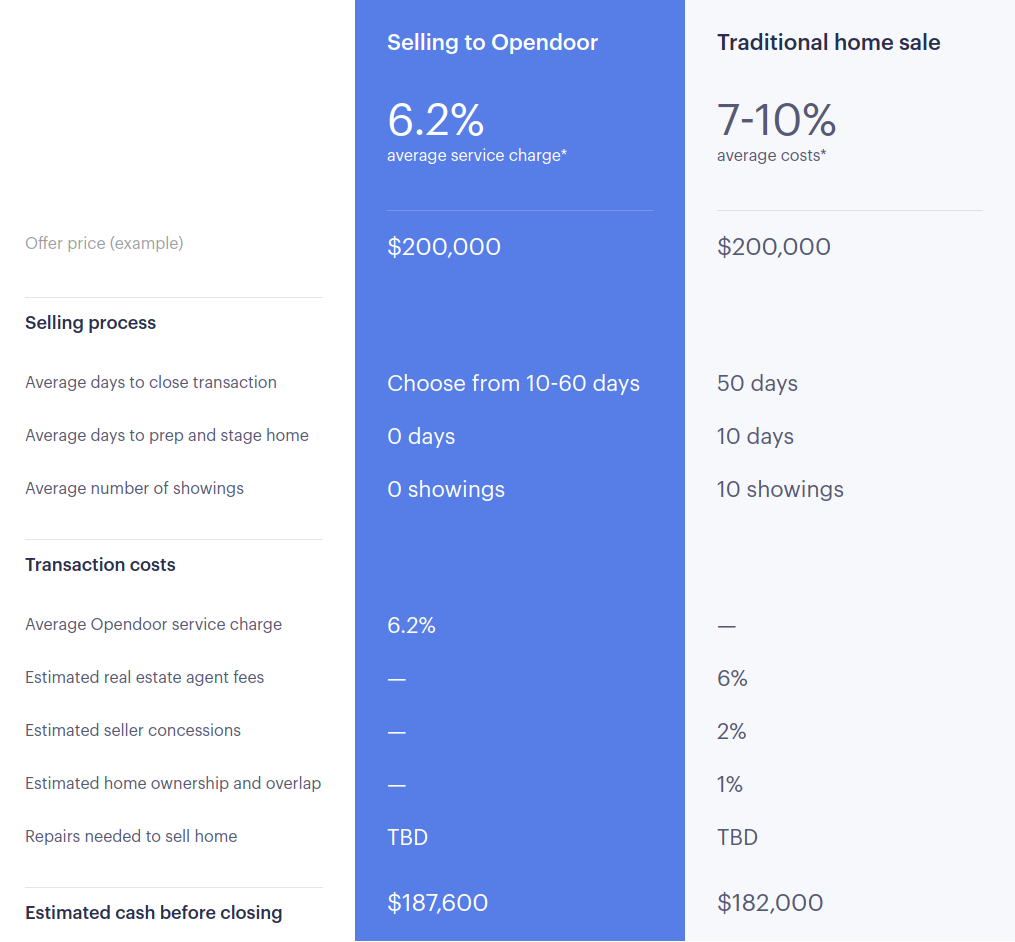Select the traditional sale cash total '$182,000'

pos(770,903)
